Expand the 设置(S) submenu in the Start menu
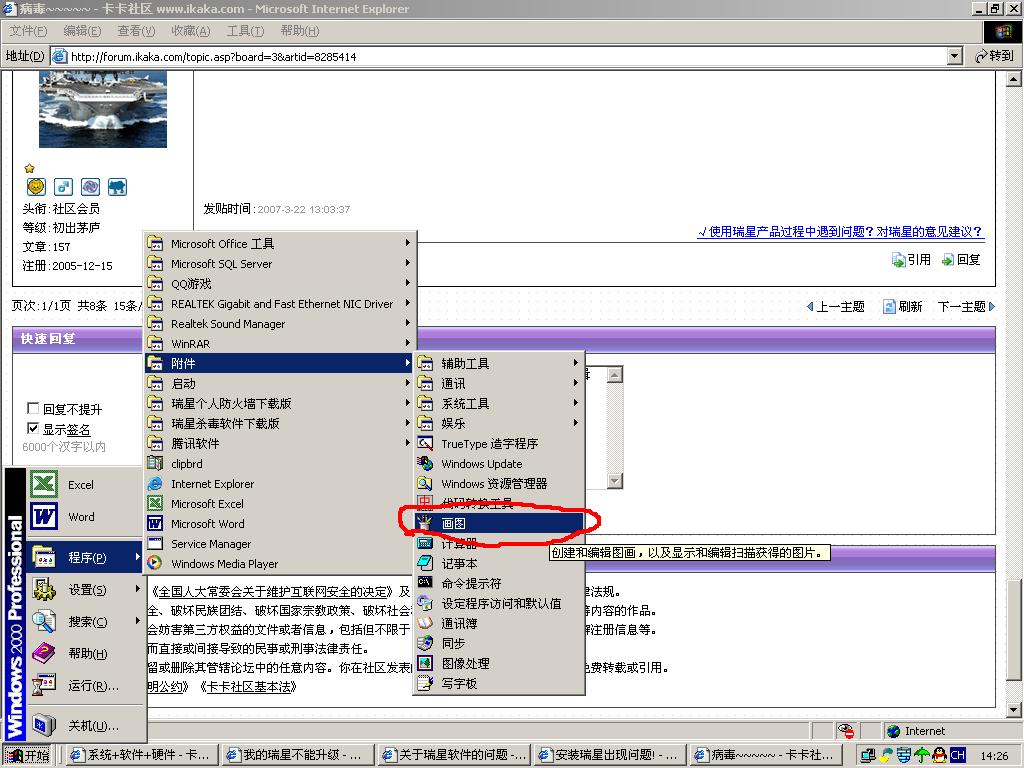This screenshot has height=768, width=1024. pos(84,590)
